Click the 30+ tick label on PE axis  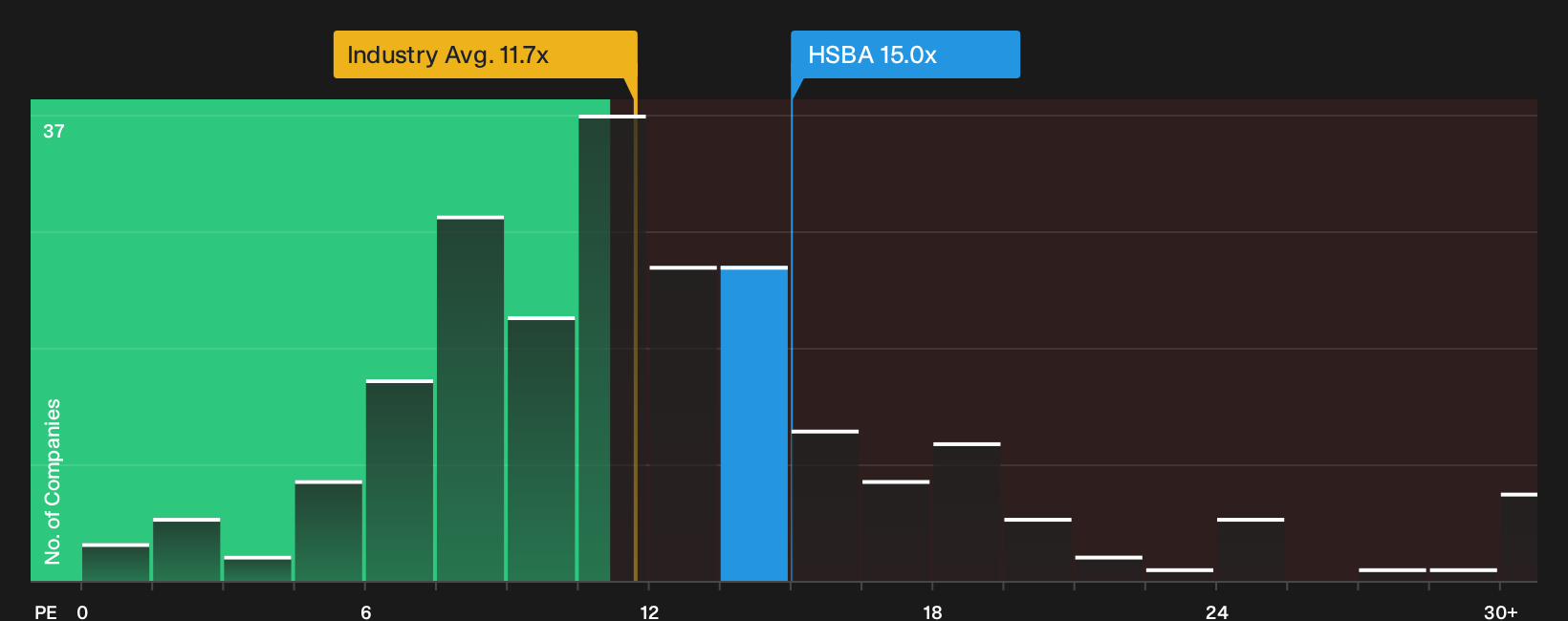(x=1500, y=611)
